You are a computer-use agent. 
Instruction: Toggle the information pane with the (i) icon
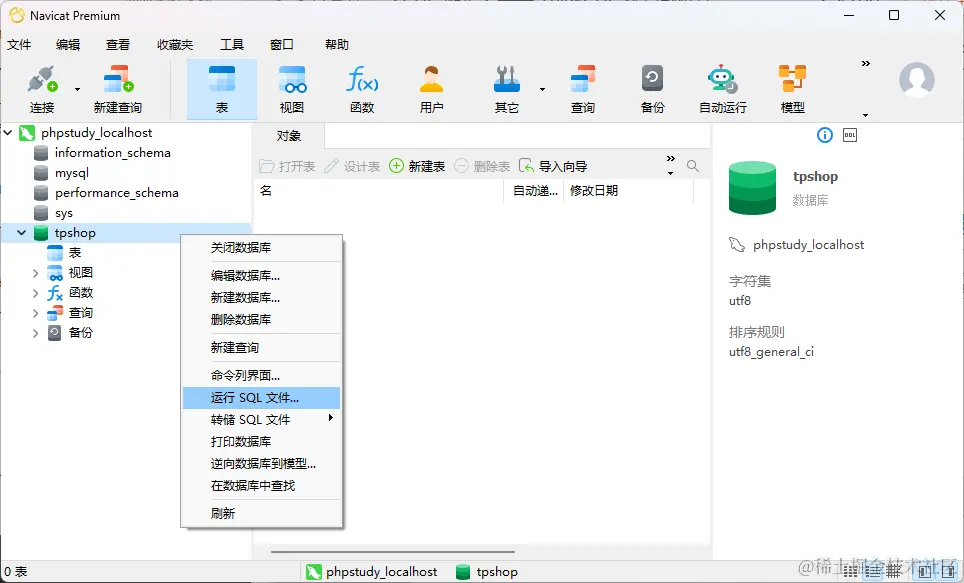(823, 135)
